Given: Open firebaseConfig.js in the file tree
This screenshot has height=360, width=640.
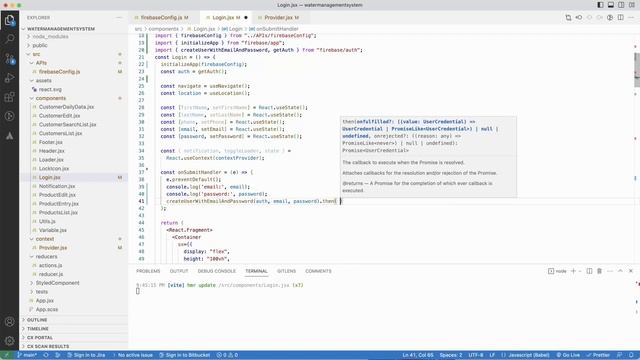Looking at the screenshot, I should [60, 72].
